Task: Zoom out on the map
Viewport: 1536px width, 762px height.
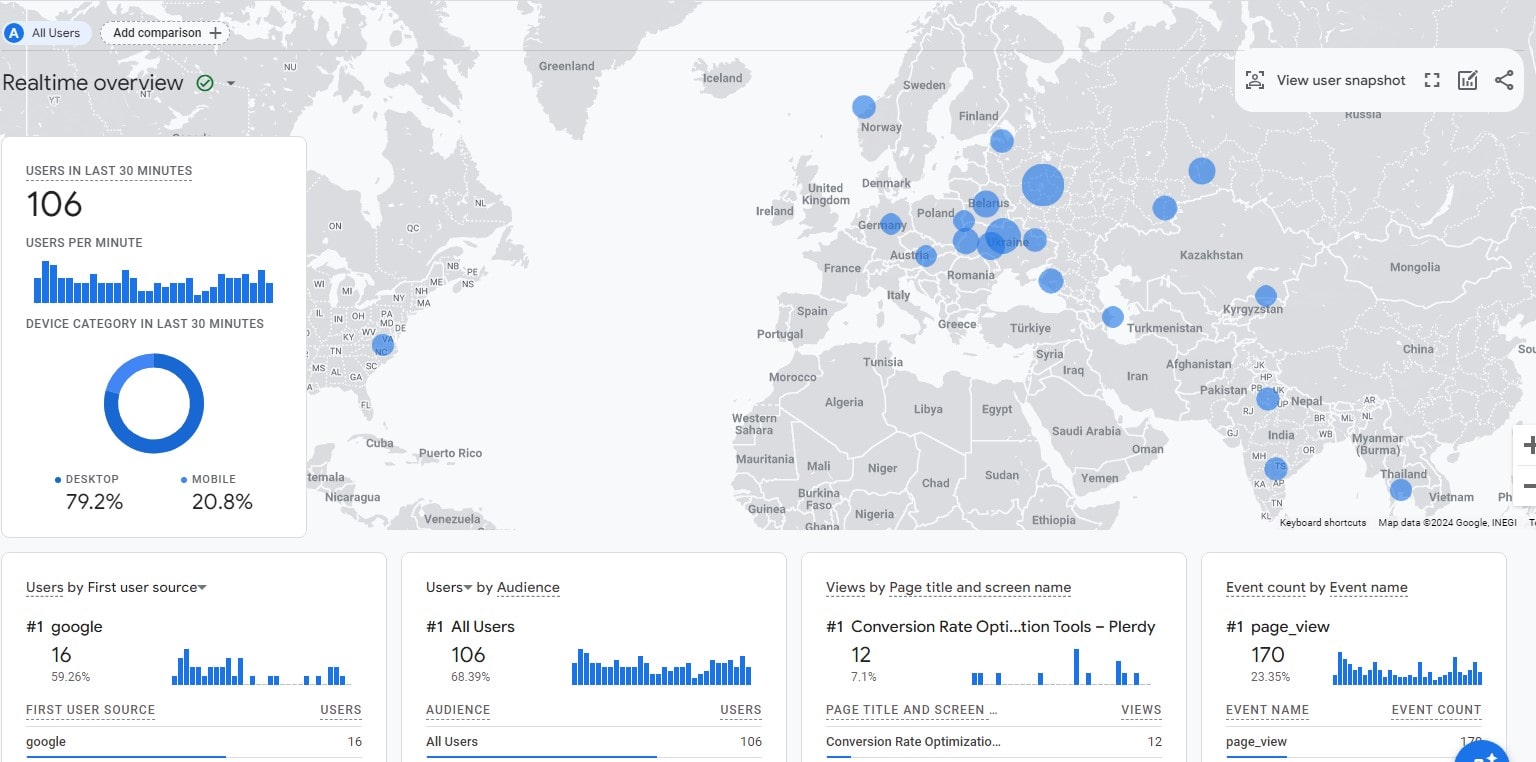Action: pos(1527,486)
